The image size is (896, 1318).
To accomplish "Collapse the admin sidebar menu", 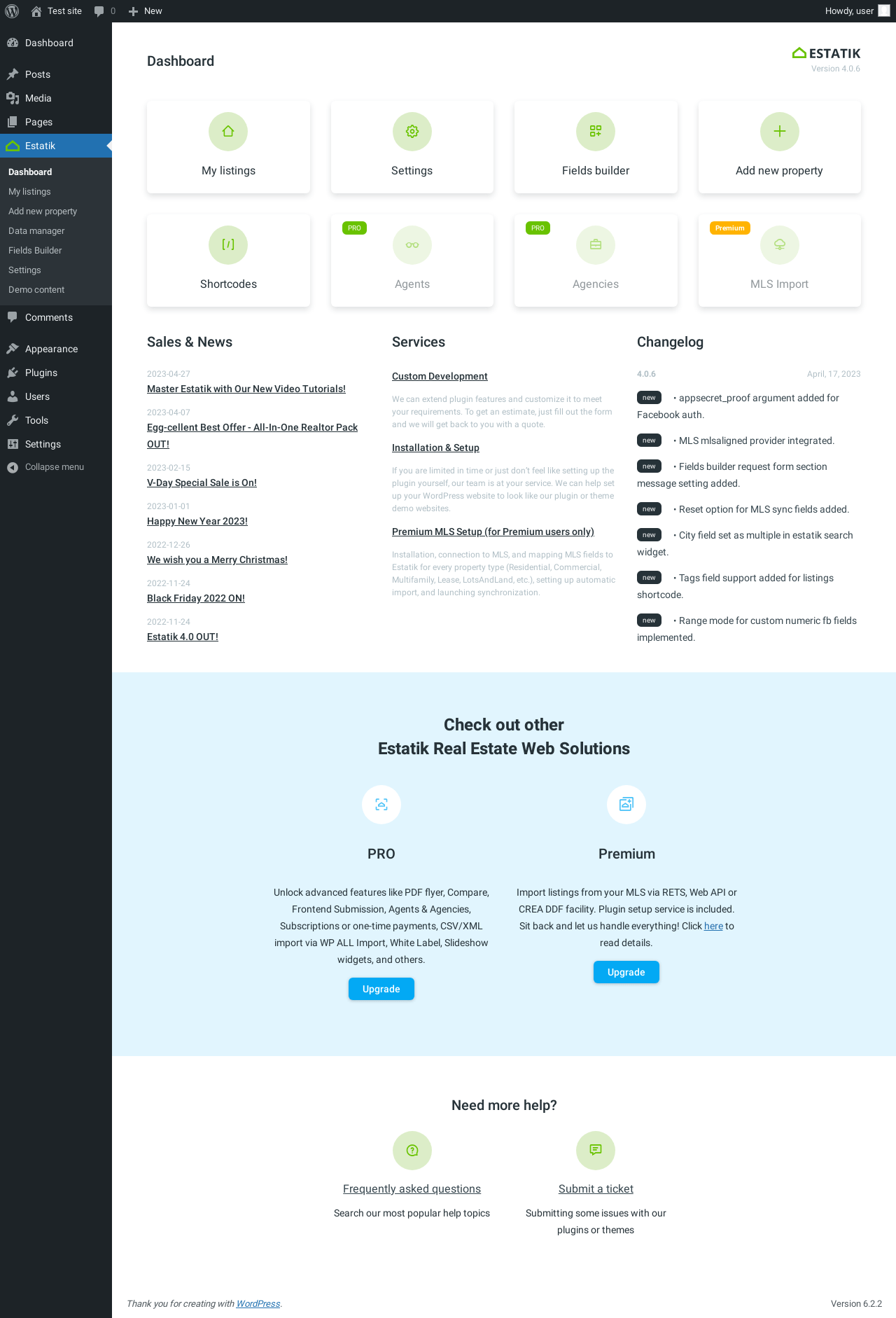I will click(56, 467).
